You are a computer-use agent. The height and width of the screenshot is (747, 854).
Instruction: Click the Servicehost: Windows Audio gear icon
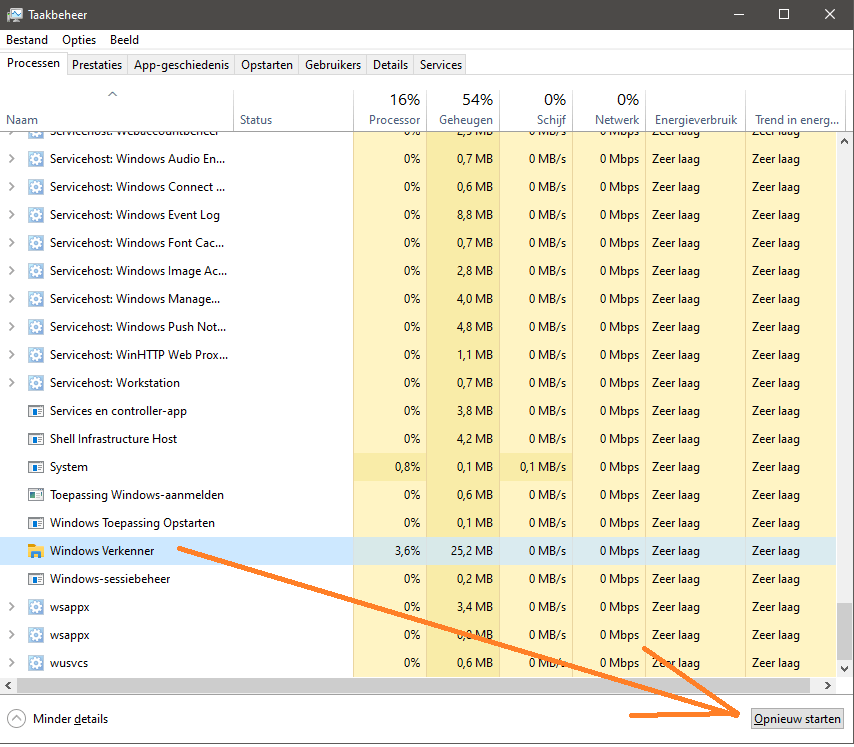tap(35, 159)
